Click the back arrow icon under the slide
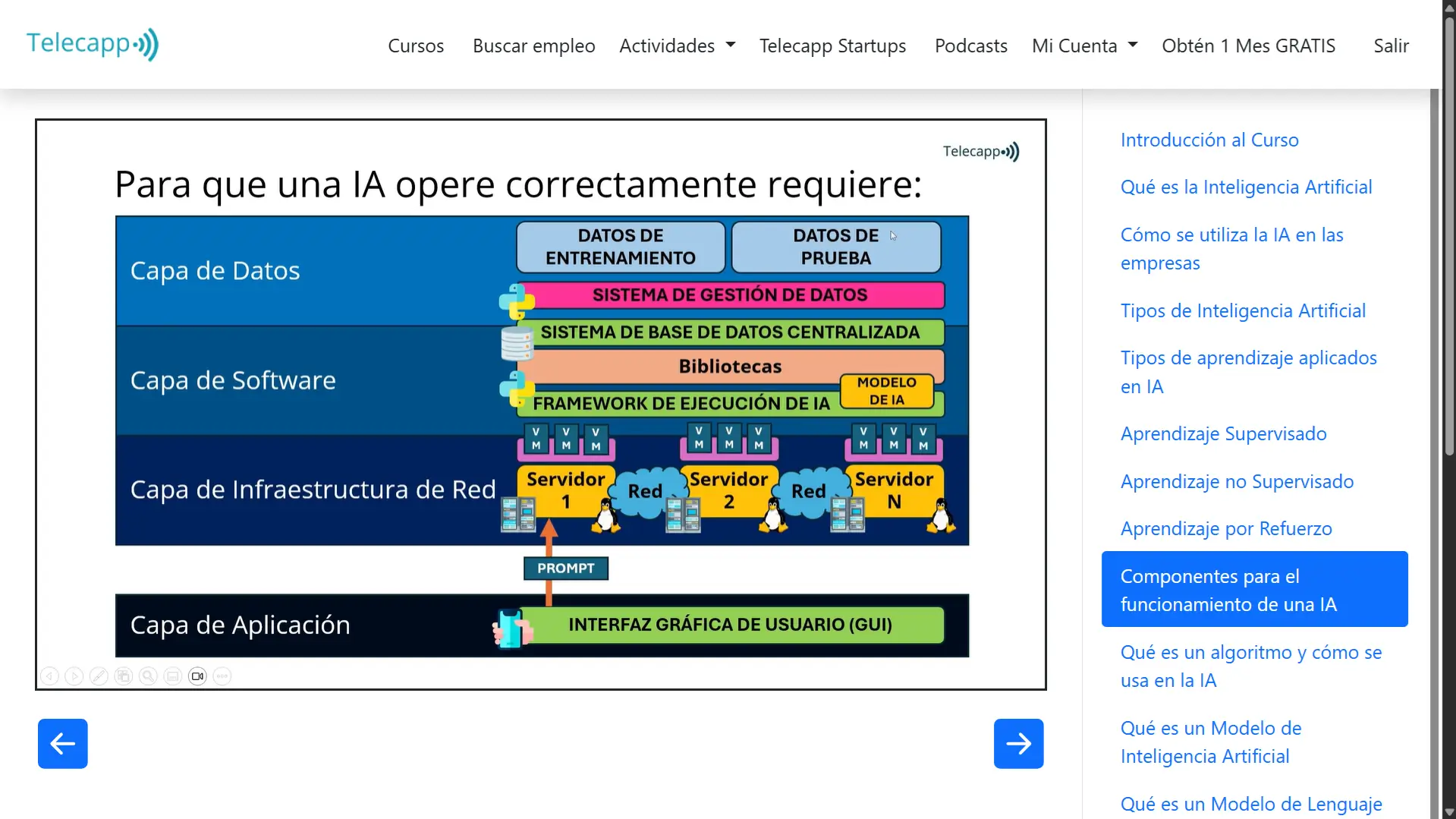1456x819 pixels. [49, 676]
